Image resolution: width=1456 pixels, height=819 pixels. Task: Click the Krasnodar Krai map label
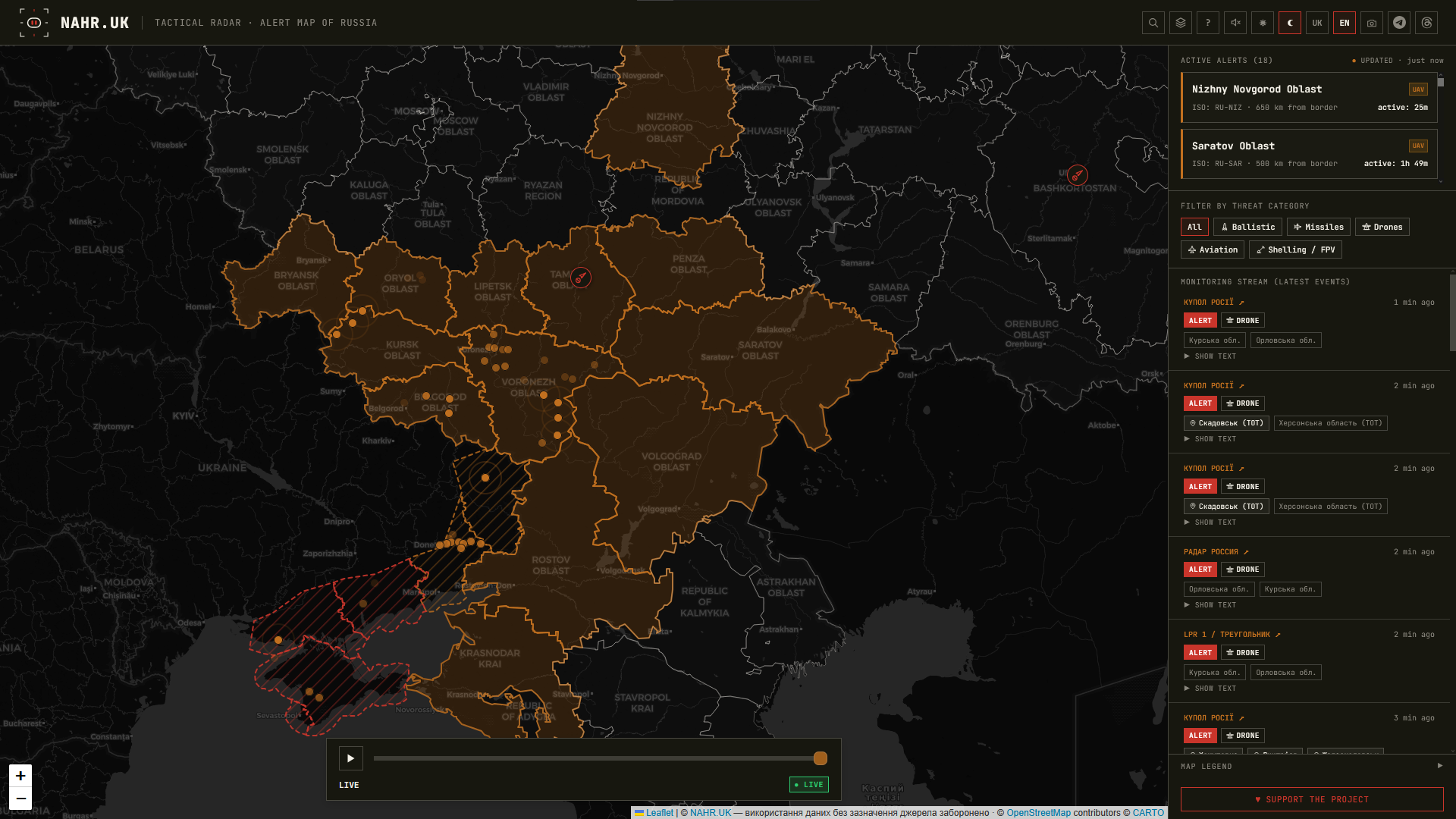coord(490,658)
